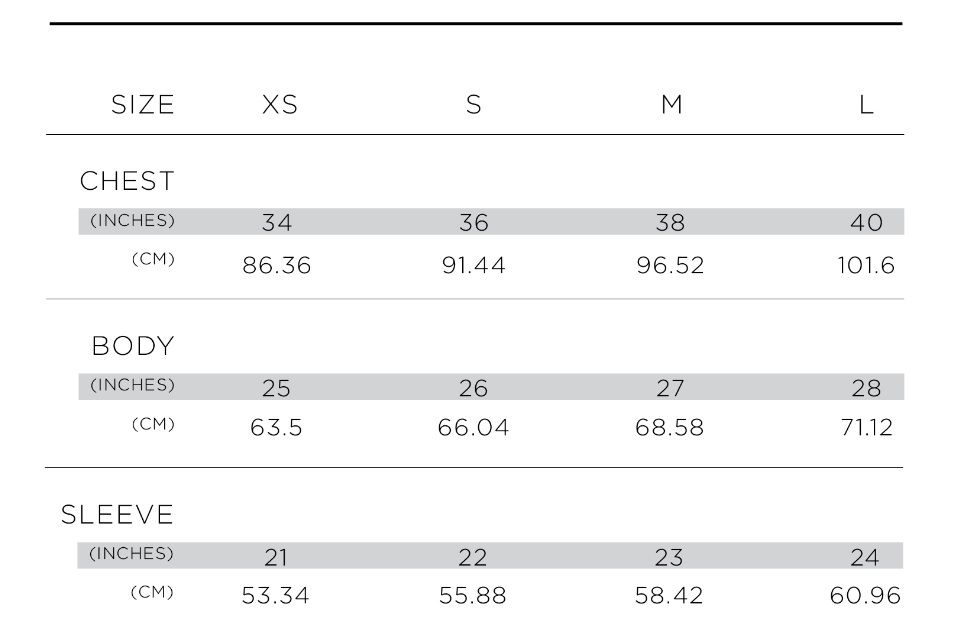Click the CHEST section label
Screen dimensions: 953x634
[x=128, y=181]
